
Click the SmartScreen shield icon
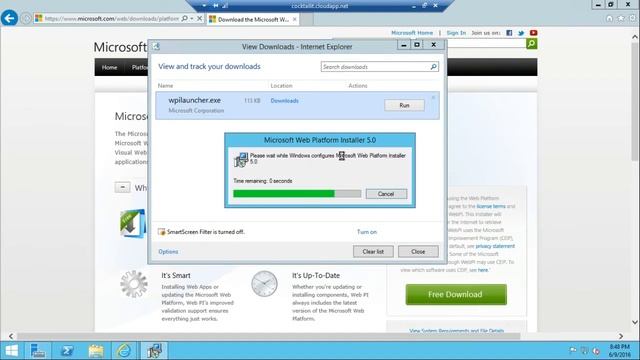pyautogui.click(x=162, y=232)
